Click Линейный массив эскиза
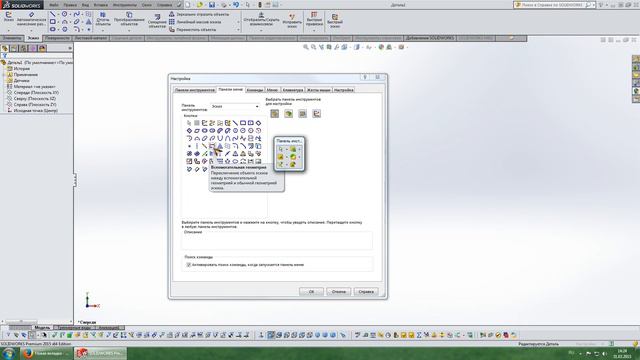 coord(195,22)
